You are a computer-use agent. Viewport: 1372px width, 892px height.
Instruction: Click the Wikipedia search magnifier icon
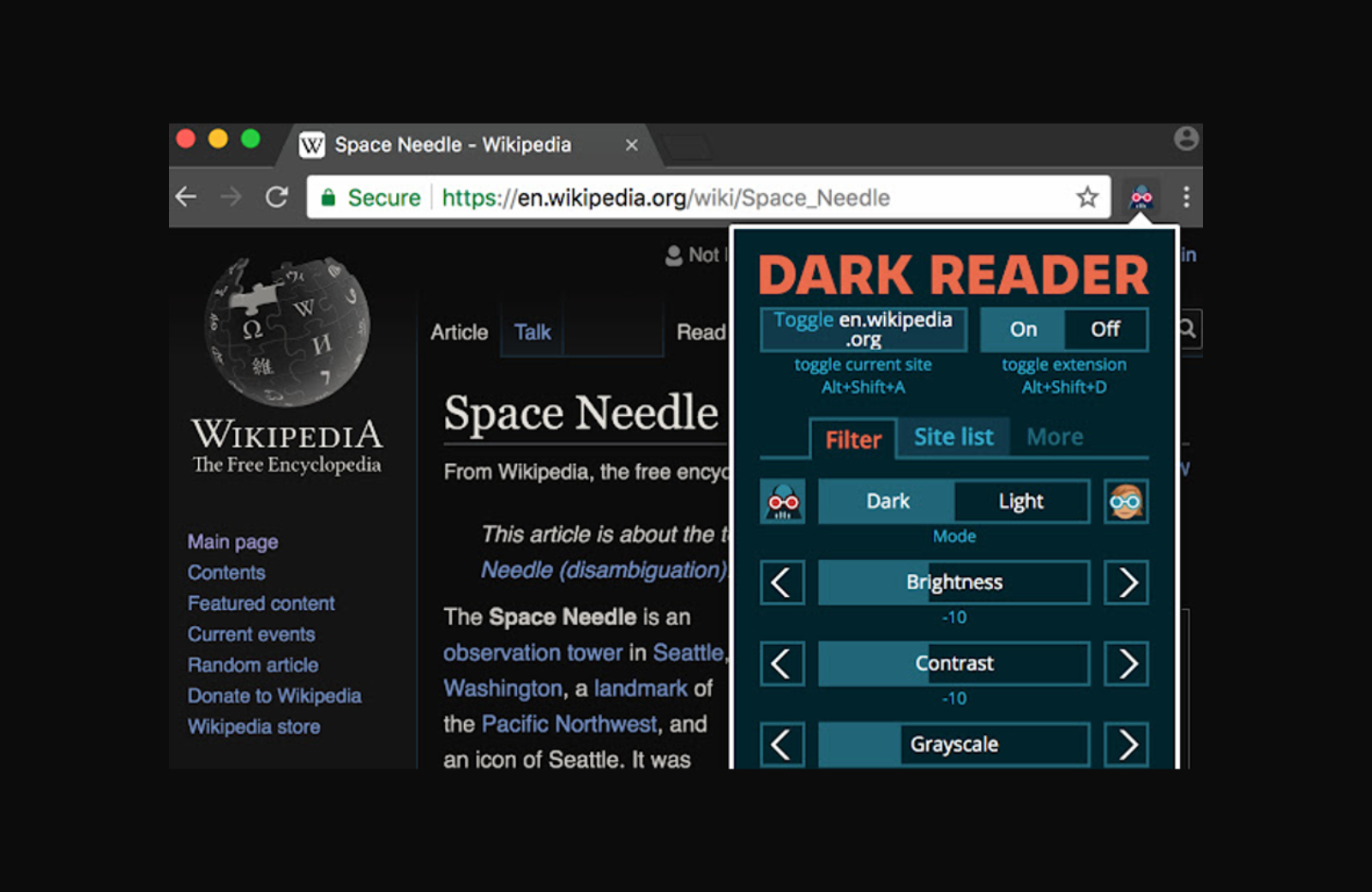pyautogui.click(x=1188, y=328)
